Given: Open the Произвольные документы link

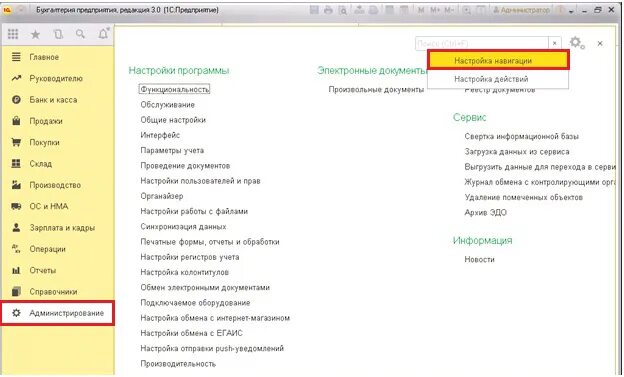Looking at the screenshot, I should pos(376,90).
